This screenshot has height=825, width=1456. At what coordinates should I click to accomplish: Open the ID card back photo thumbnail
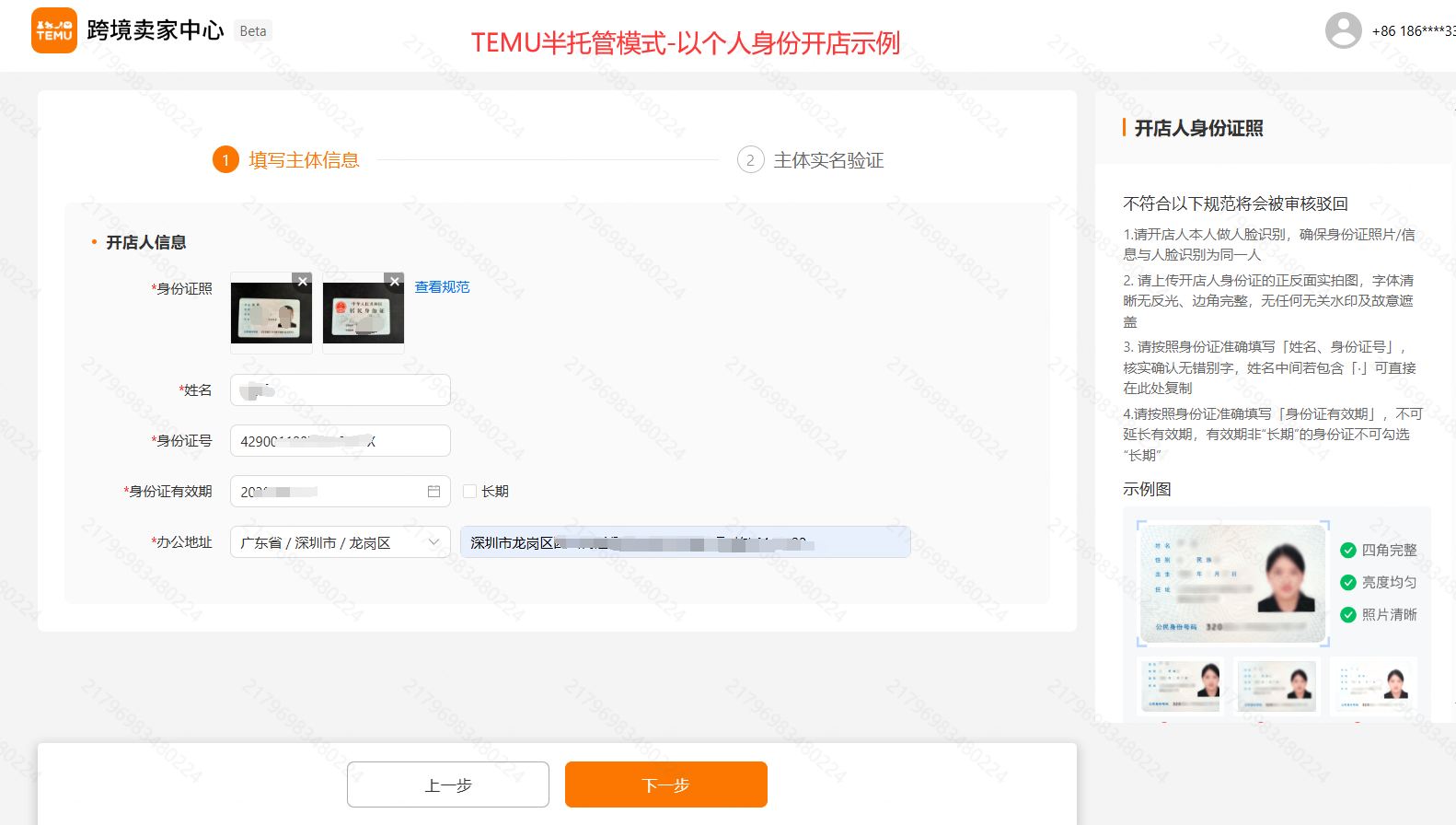point(364,313)
